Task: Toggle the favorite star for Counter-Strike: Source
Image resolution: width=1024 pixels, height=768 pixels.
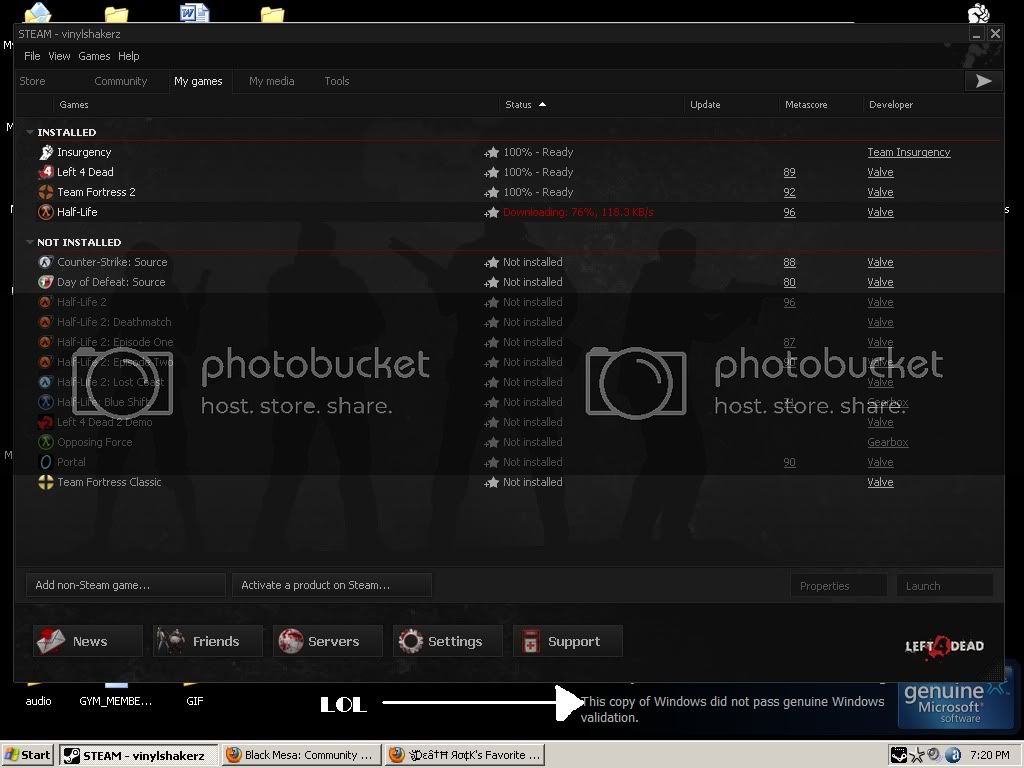Action: 491,263
